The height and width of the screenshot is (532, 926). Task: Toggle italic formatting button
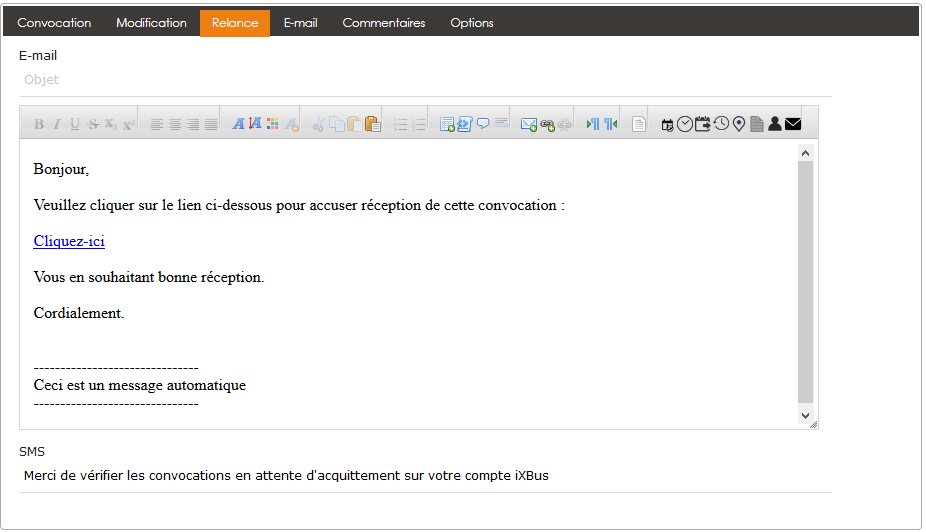[57, 124]
